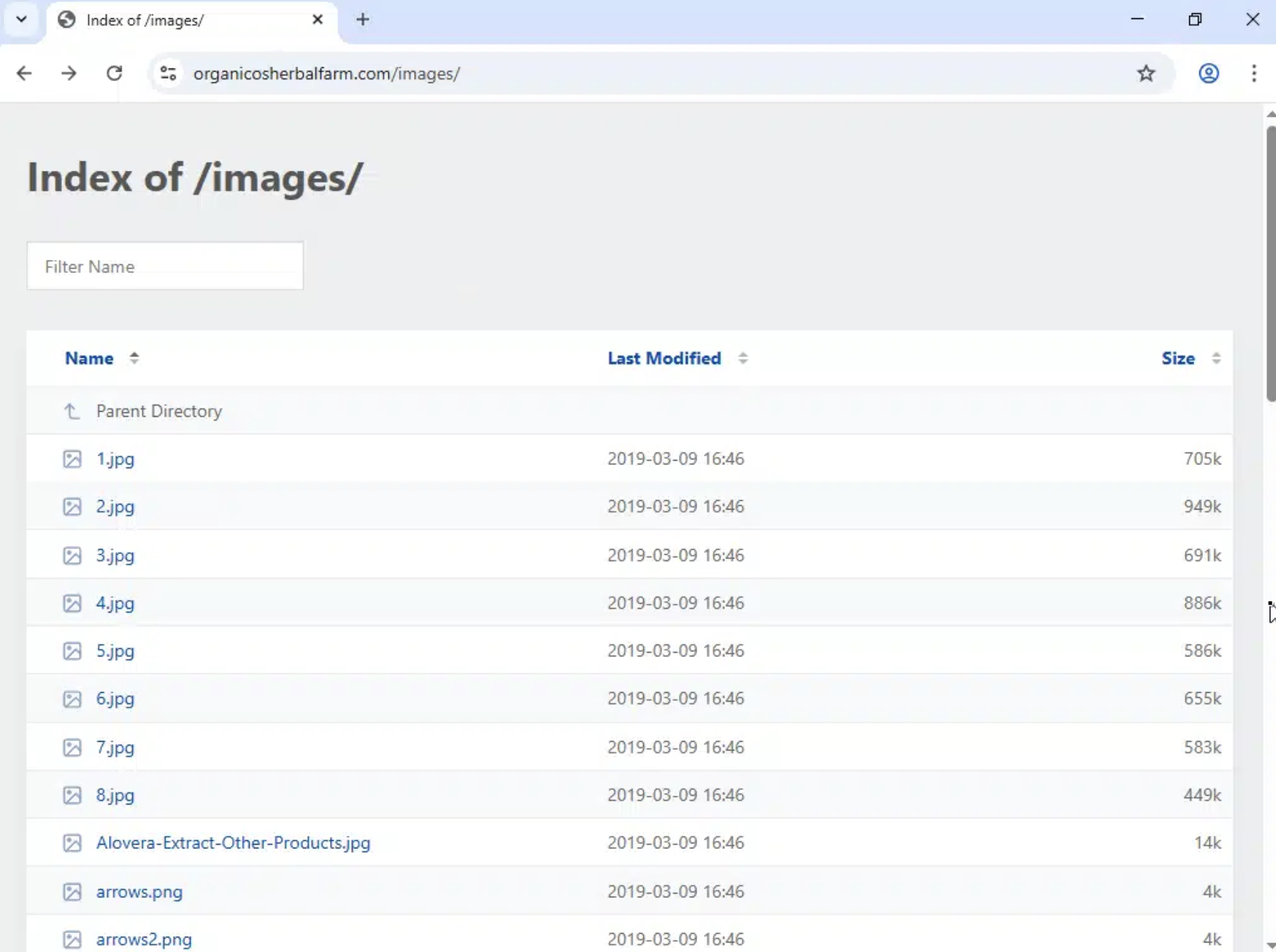Click the browser back arrow
This screenshot has width=1276, height=952.
(x=24, y=73)
